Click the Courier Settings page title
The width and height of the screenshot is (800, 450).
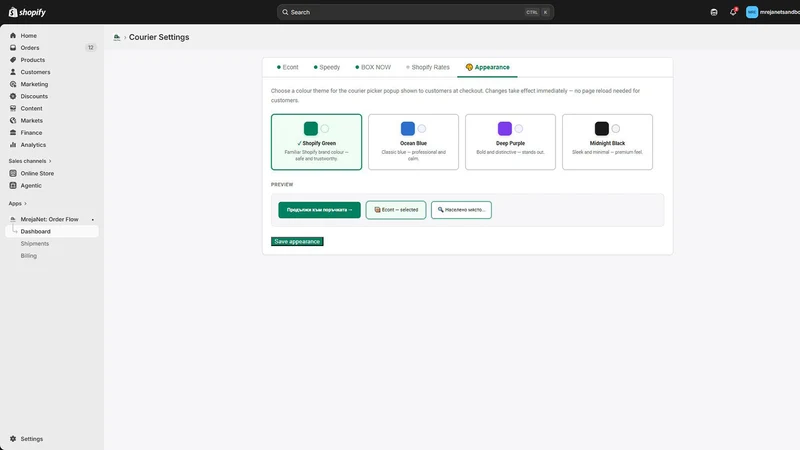coord(159,37)
